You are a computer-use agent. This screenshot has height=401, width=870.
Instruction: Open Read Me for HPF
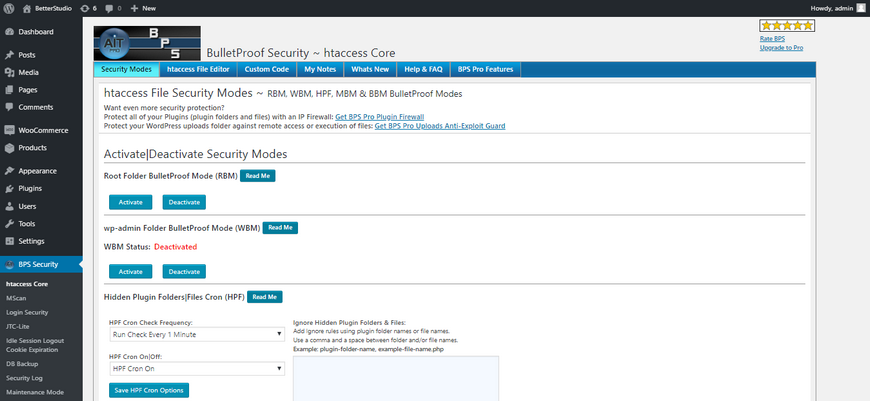coord(265,297)
